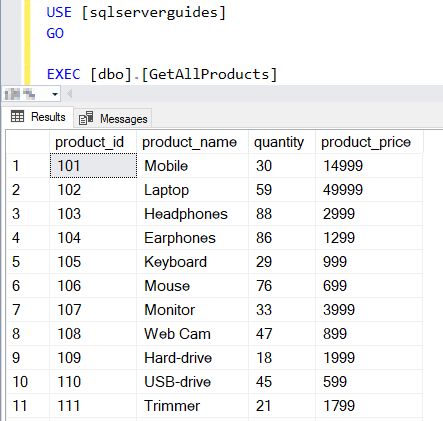Open the Messages tab
Viewport: 443px width, 421px height.
click(x=113, y=119)
